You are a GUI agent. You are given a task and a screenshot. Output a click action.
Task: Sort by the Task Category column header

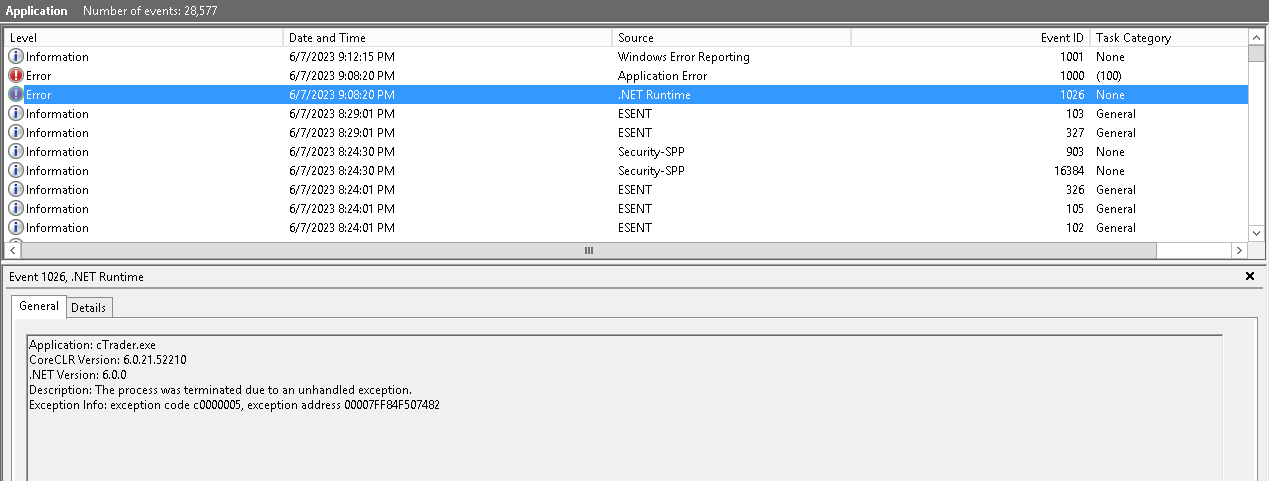tap(1169, 38)
